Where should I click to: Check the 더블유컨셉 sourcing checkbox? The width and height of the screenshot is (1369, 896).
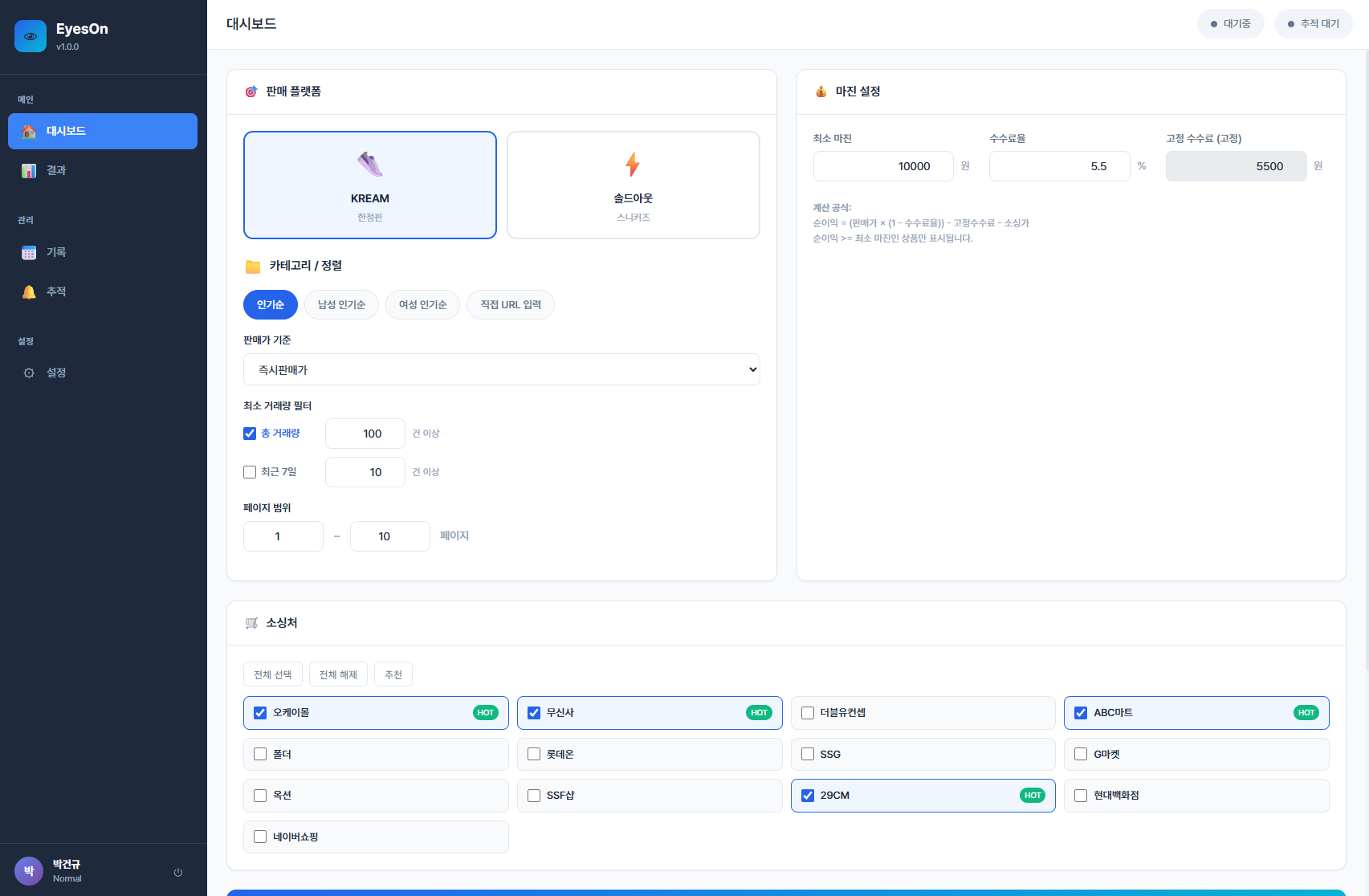pyautogui.click(x=808, y=713)
